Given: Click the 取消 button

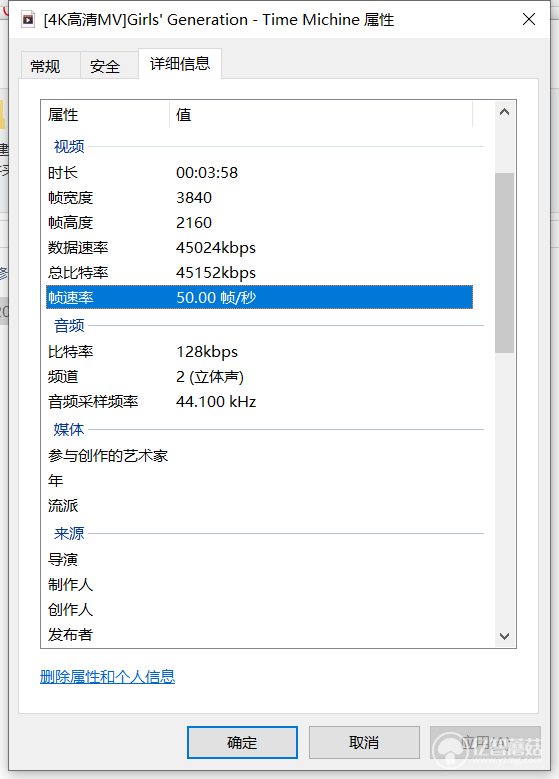Looking at the screenshot, I should click(x=364, y=742).
